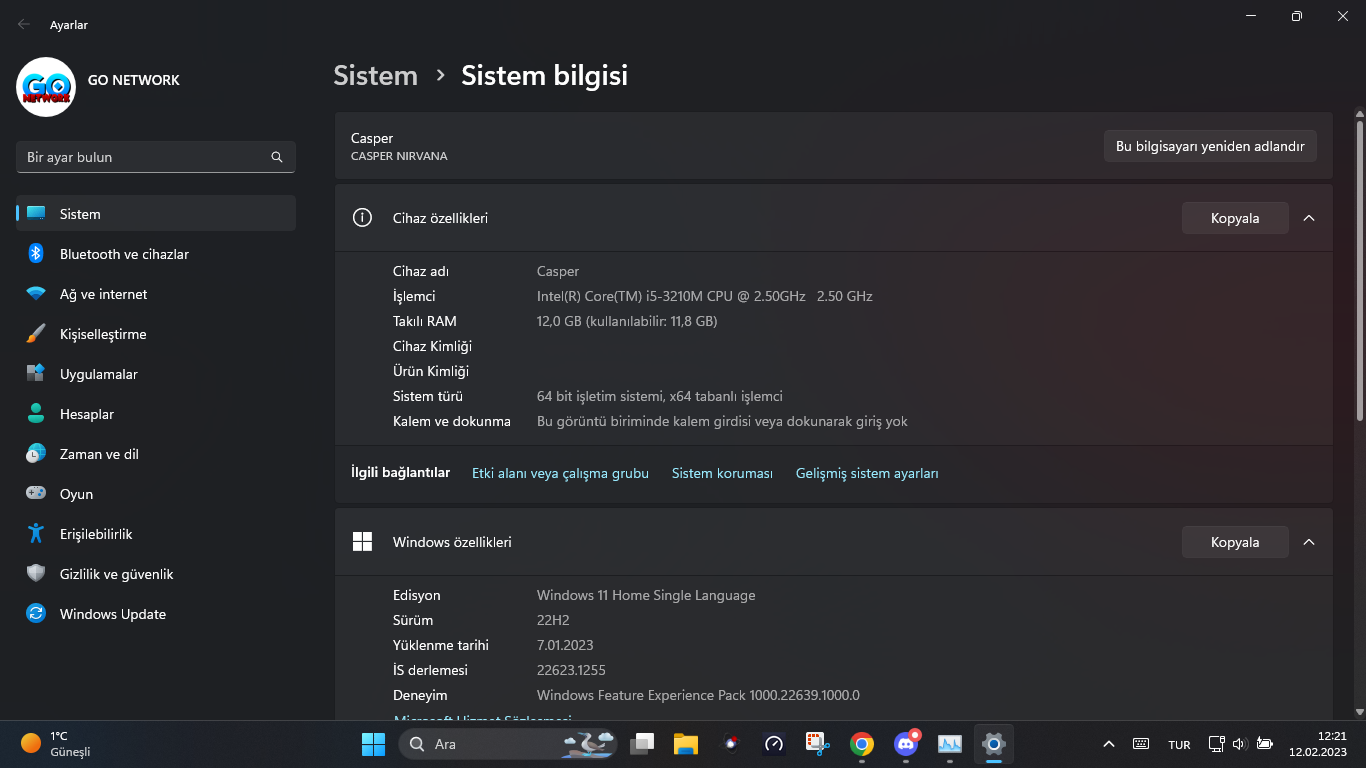Show hidden system tray icons
The image size is (1366, 768).
point(1108,744)
